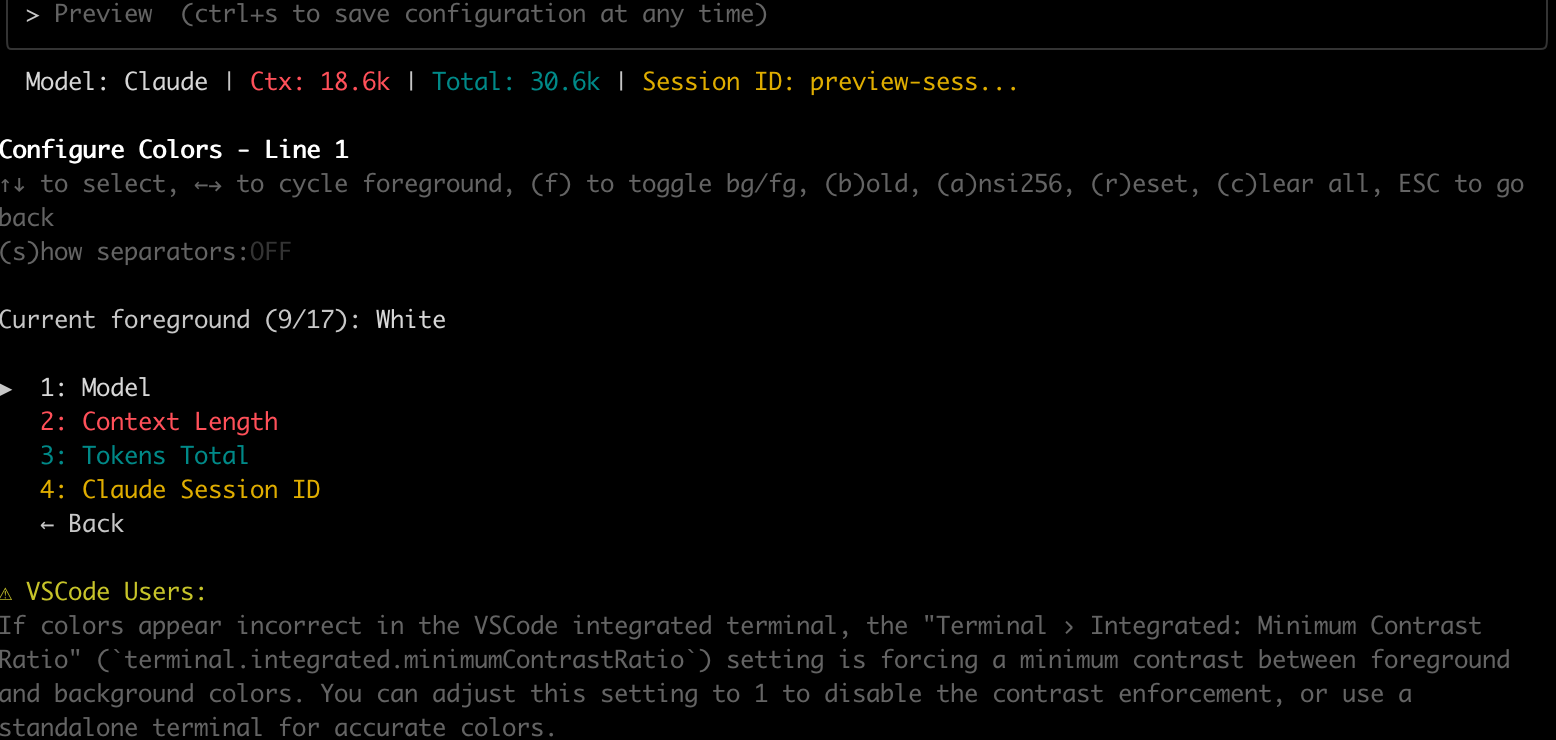
Task: Click the selection arrow beside Model
Action: click(x=6, y=388)
